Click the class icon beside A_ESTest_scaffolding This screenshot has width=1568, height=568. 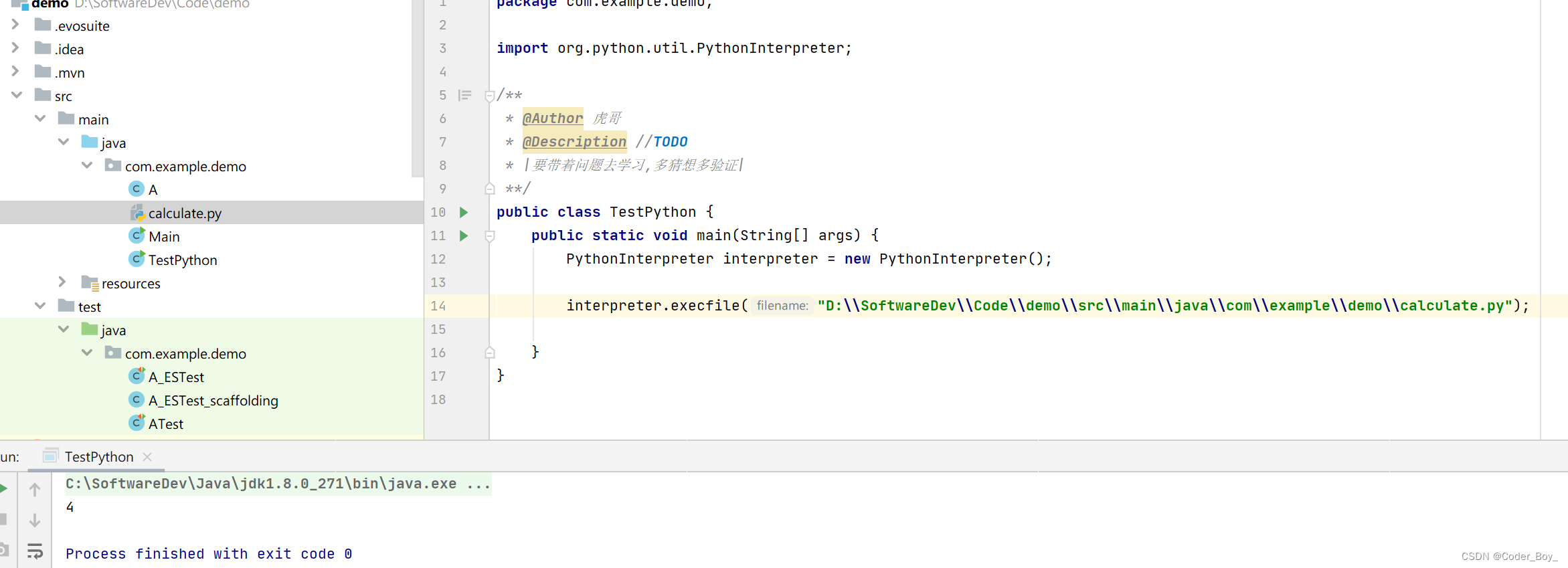coord(137,399)
